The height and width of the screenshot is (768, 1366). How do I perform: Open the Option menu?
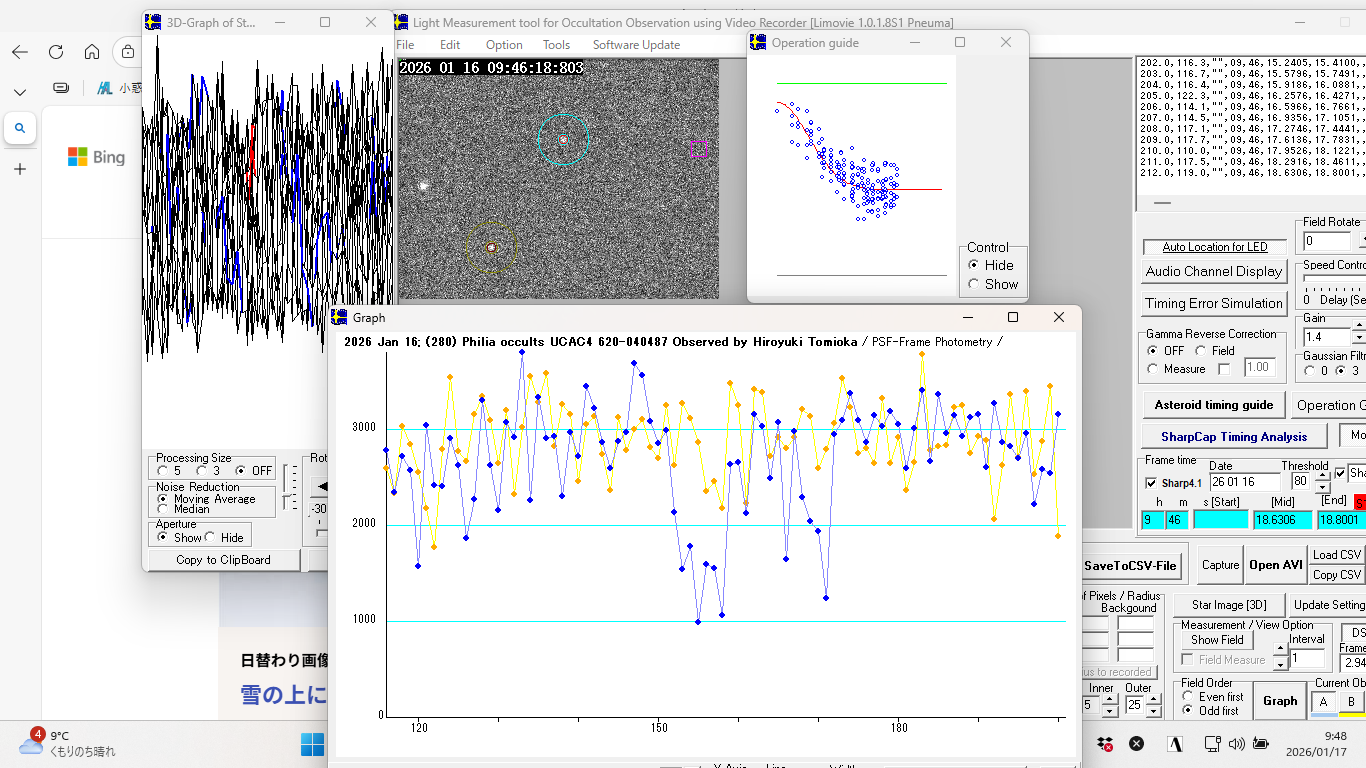coord(504,45)
